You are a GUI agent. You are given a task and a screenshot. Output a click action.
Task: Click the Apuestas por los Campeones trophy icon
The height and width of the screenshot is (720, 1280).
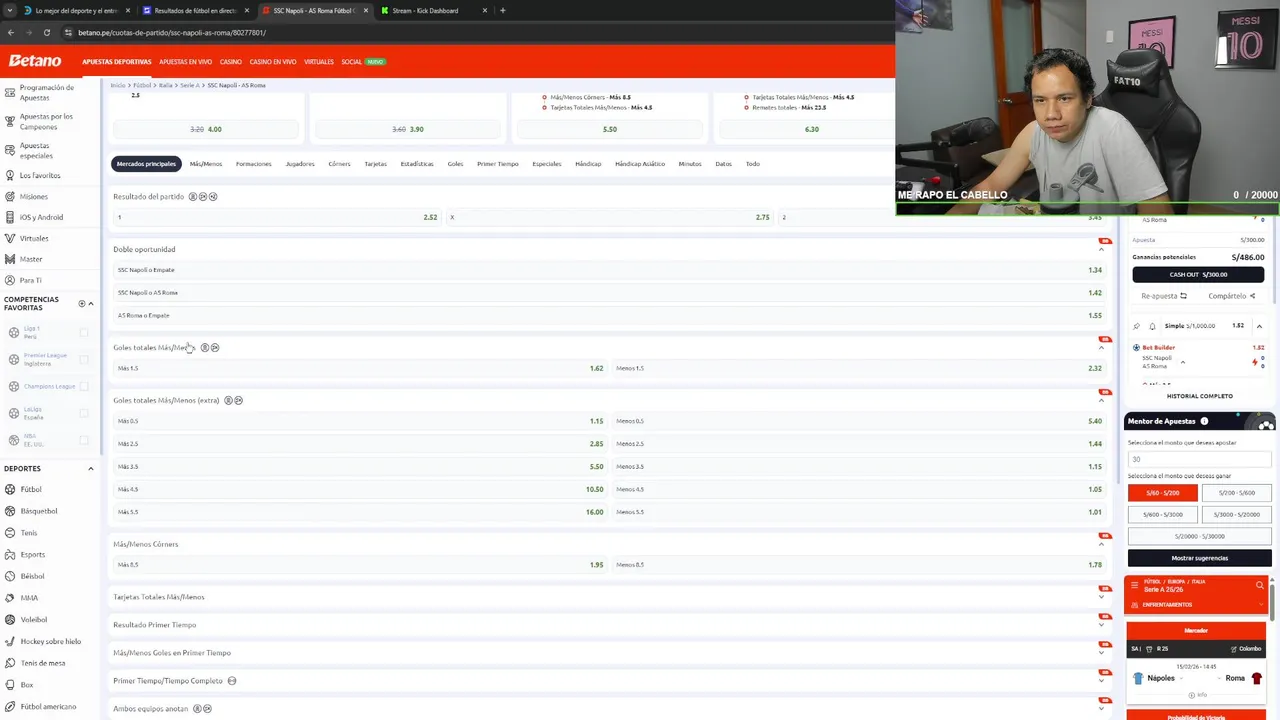10,121
